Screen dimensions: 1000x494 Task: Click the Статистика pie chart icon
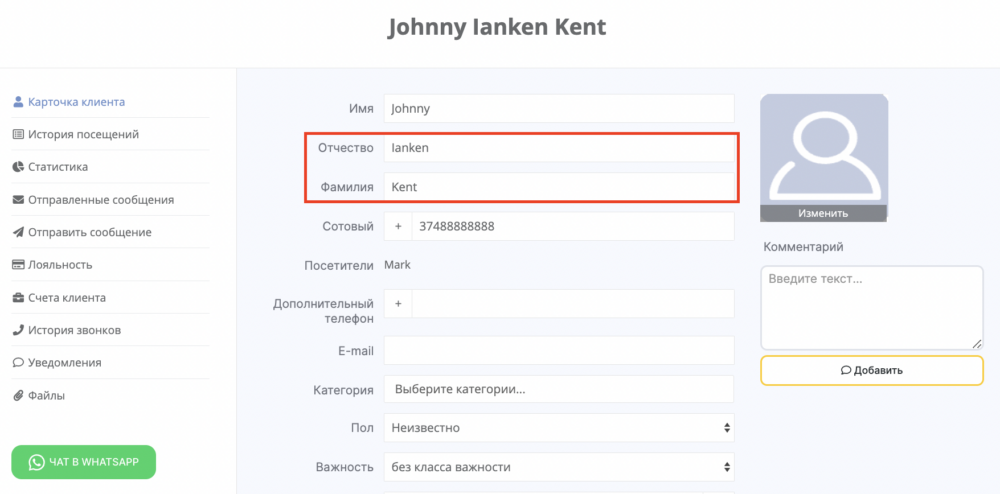[x=18, y=167]
